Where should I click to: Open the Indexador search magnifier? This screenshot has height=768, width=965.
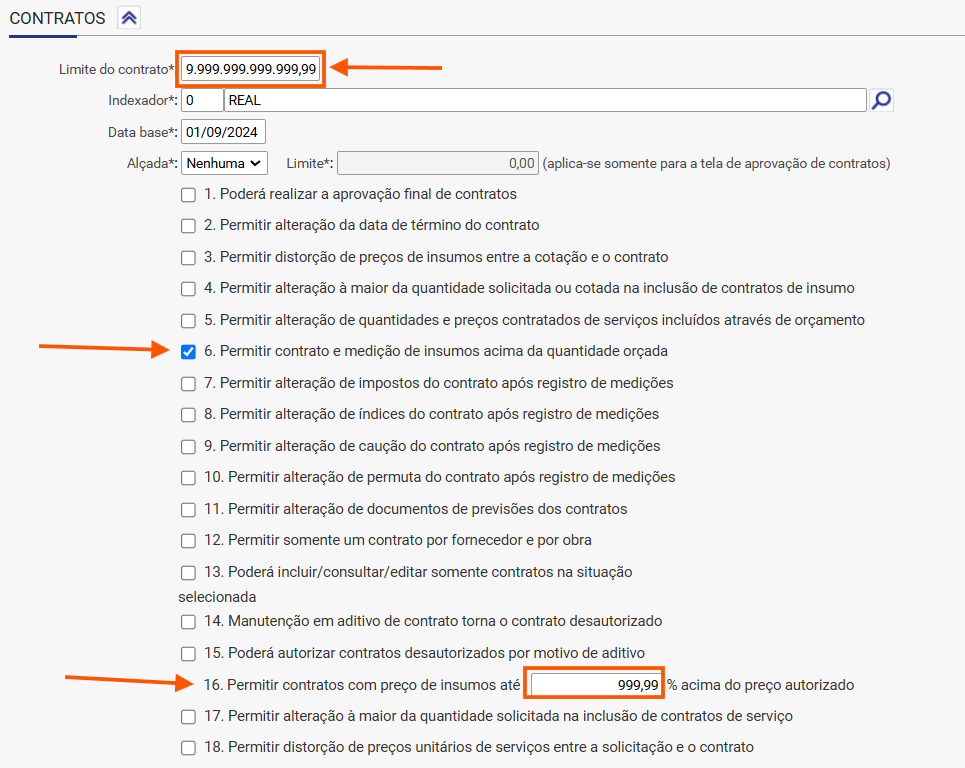point(881,100)
